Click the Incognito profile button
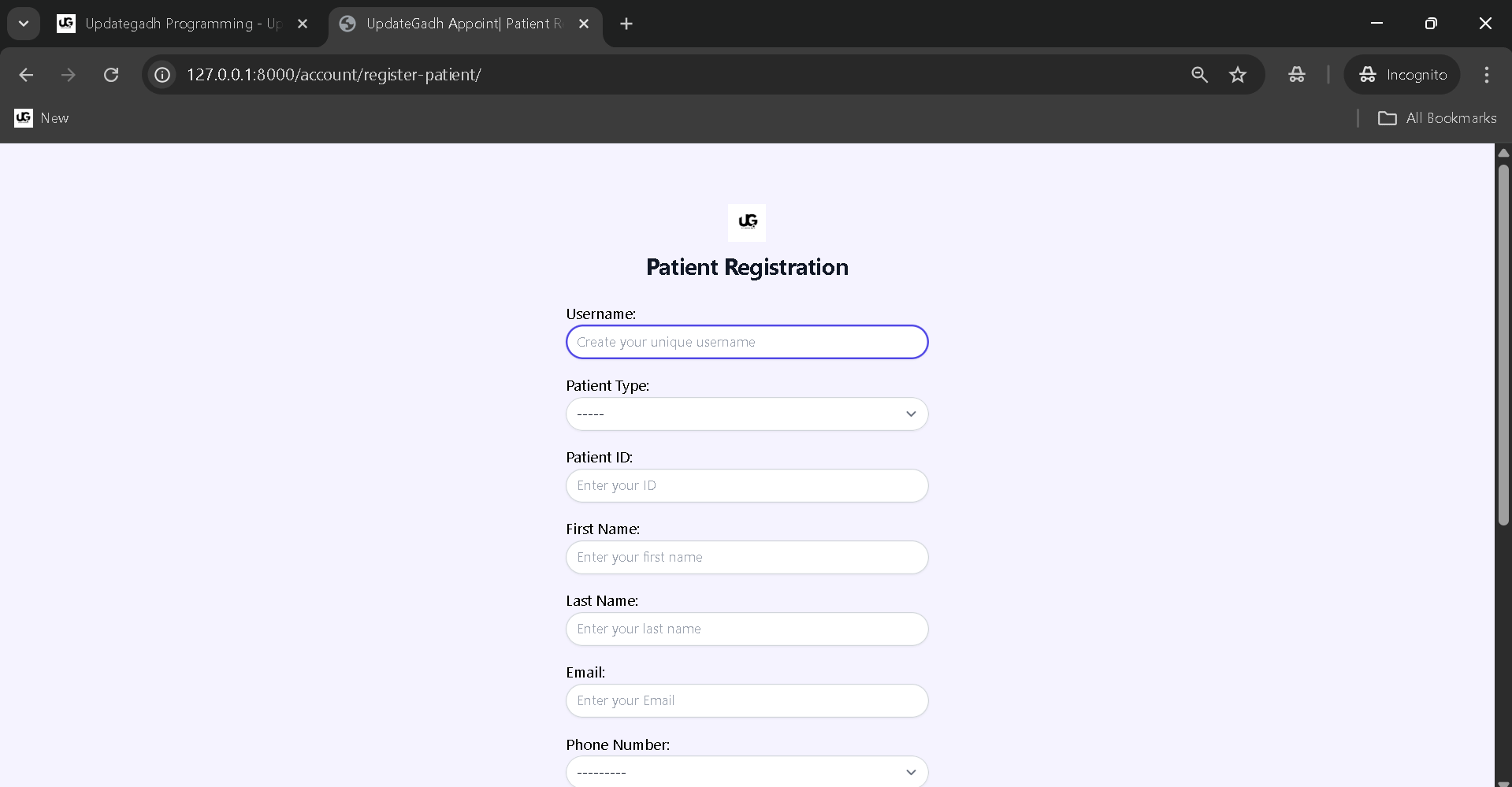Viewport: 1512px width, 787px height. pyautogui.click(x=1402, y=75)
